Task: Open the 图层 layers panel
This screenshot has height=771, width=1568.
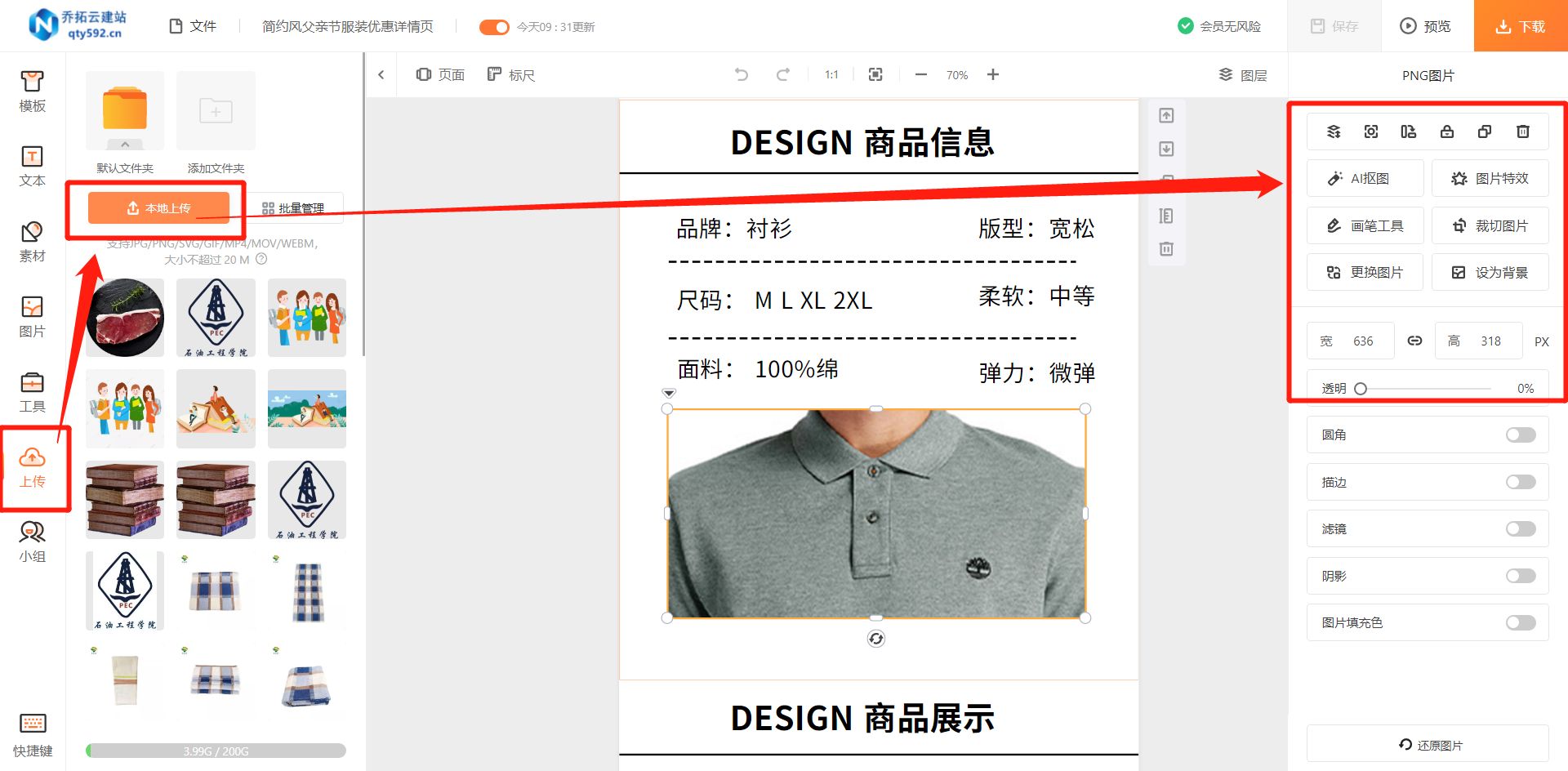Action: [x=1243, y=75]
